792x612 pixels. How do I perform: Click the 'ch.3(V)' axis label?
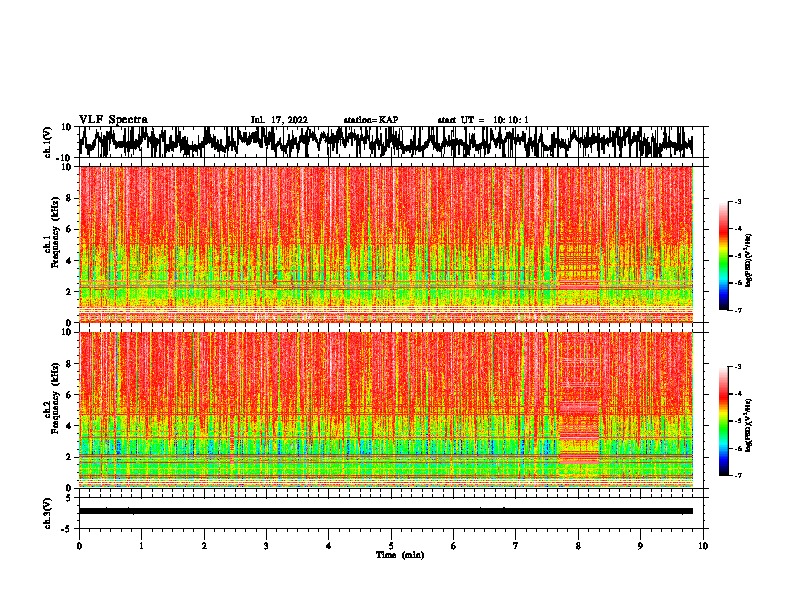(48, 513)
